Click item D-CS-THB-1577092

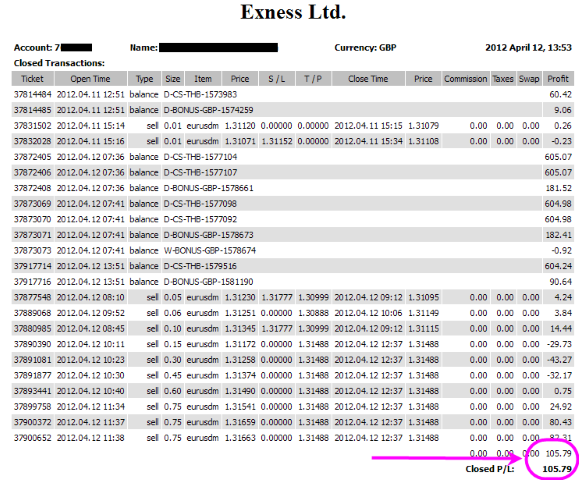(200, 219)
